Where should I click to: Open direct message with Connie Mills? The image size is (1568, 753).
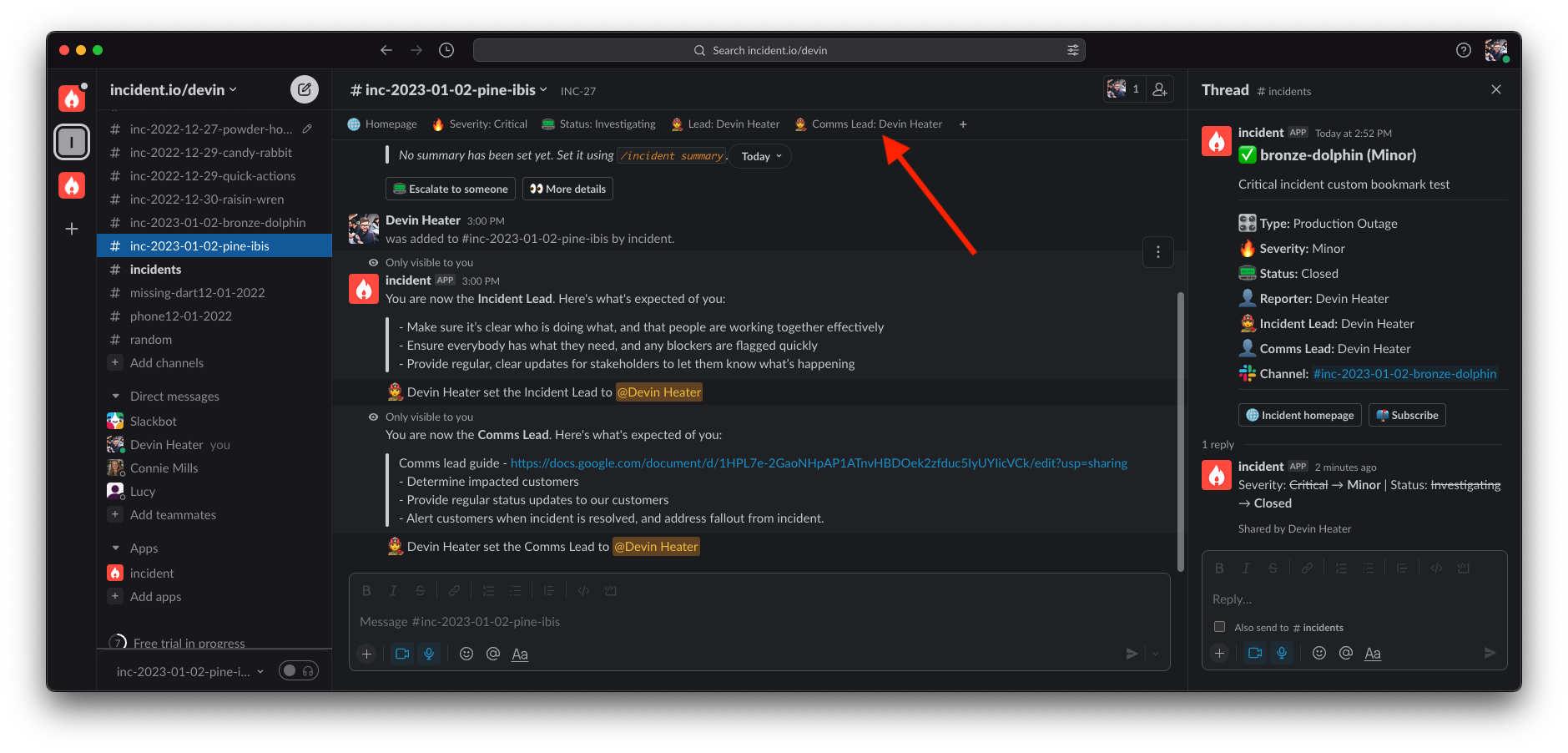pos(214,467)
